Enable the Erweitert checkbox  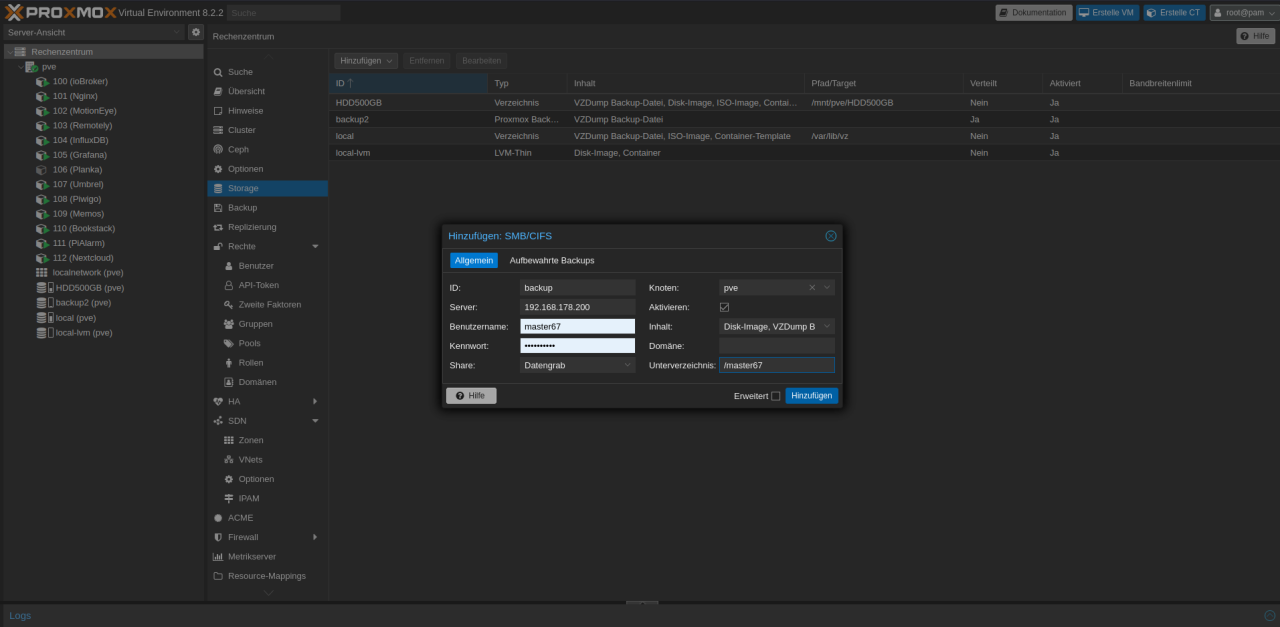(775, 396)
